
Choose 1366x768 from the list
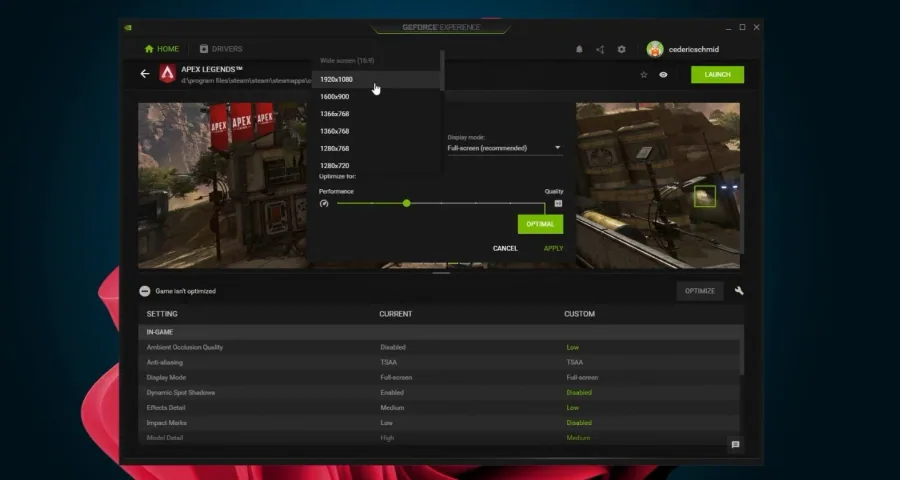pos(375,114)
